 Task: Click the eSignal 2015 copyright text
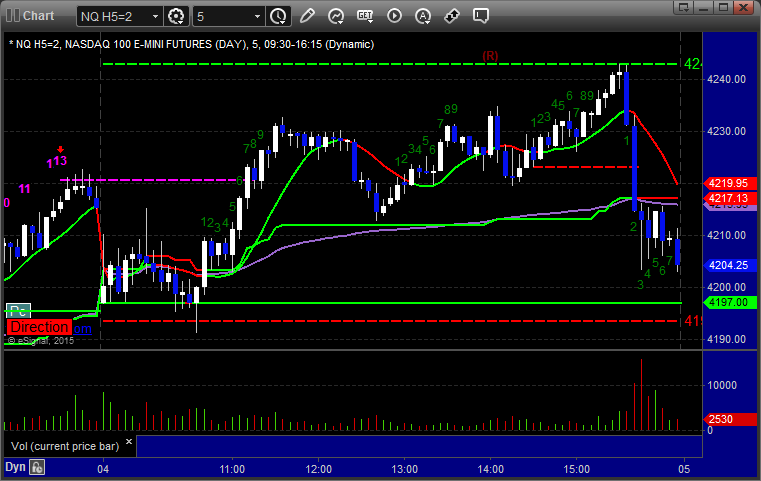[41, 341]
